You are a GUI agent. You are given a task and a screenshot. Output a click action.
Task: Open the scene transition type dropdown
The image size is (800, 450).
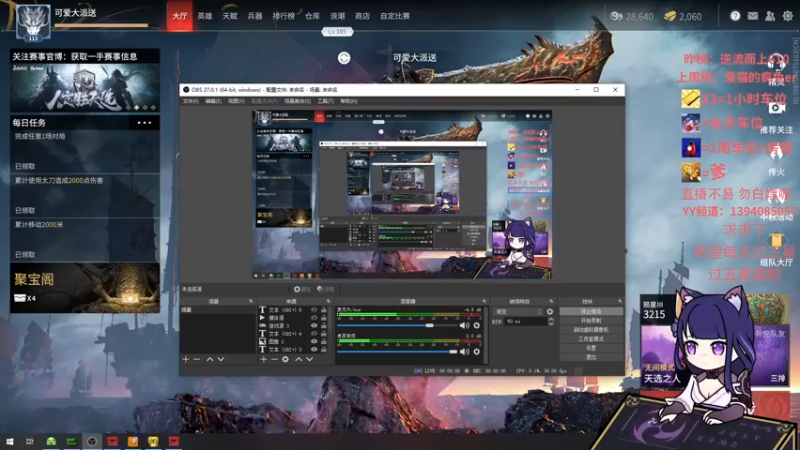(518, 311)
